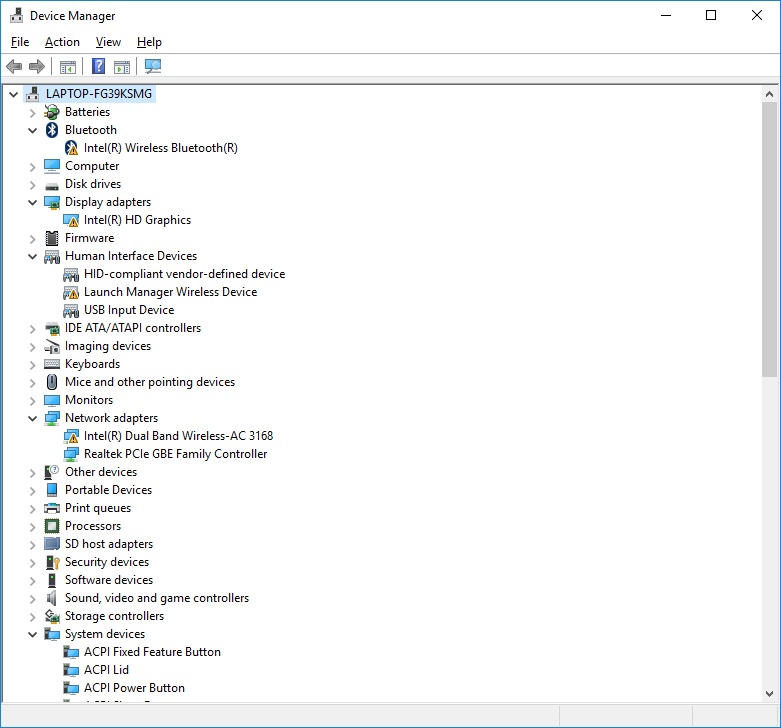Click the Security devices key icon
Image resolution: width=781 pixels, height=728 pixels.
coord(53,562)
